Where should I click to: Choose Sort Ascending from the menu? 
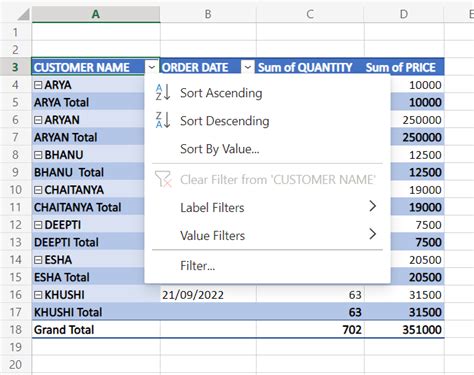(267, 93)
